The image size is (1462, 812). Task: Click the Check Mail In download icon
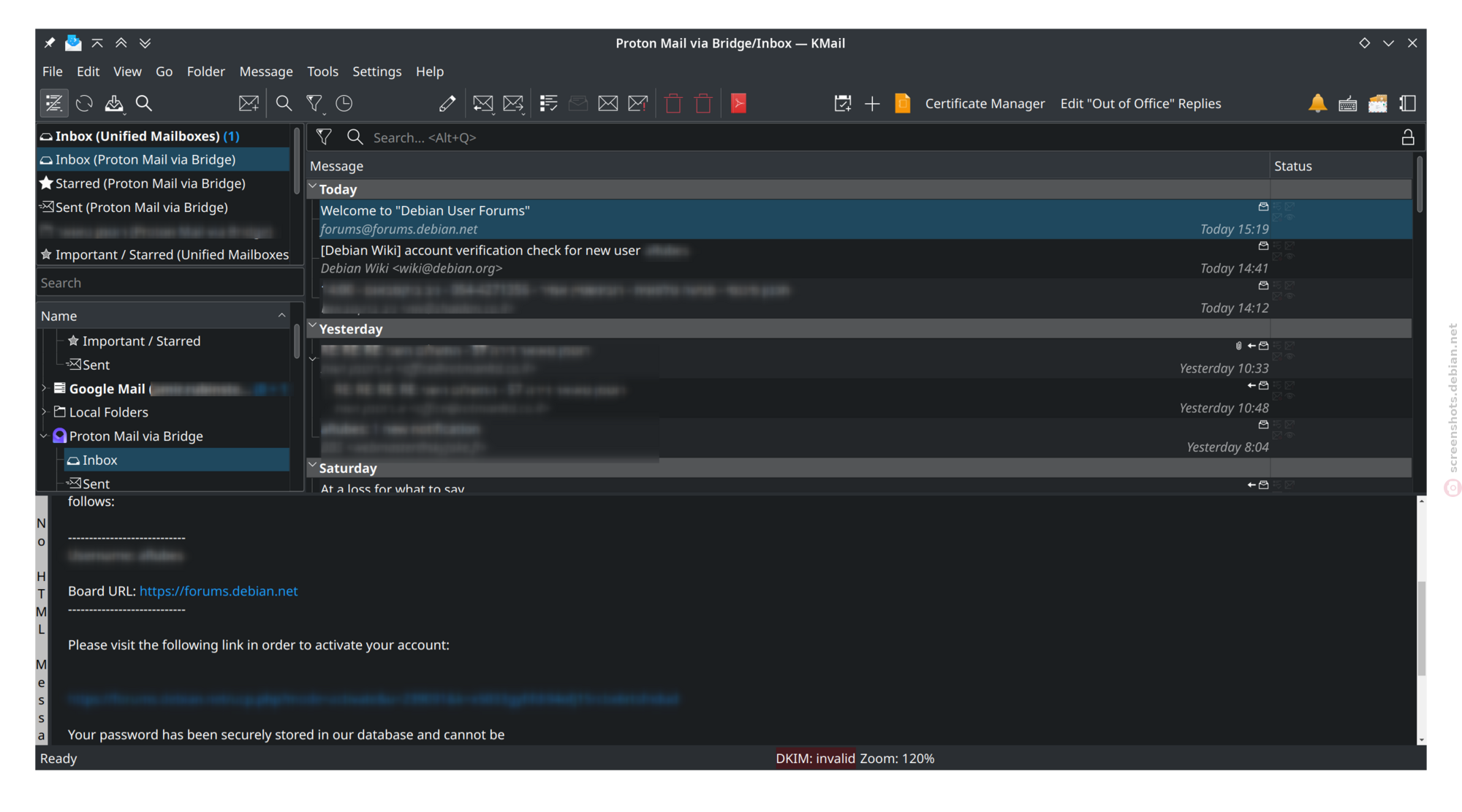114,104
